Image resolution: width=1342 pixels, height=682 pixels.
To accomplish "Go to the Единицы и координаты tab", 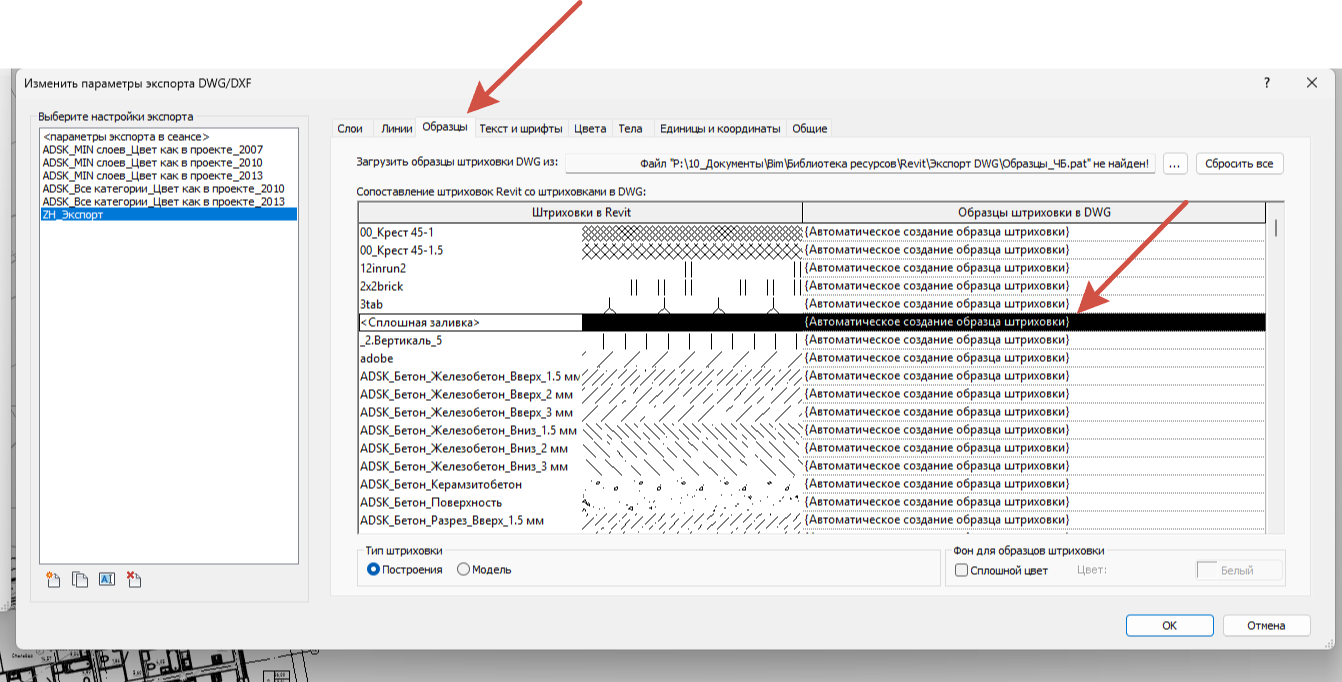I will [719, 129].
